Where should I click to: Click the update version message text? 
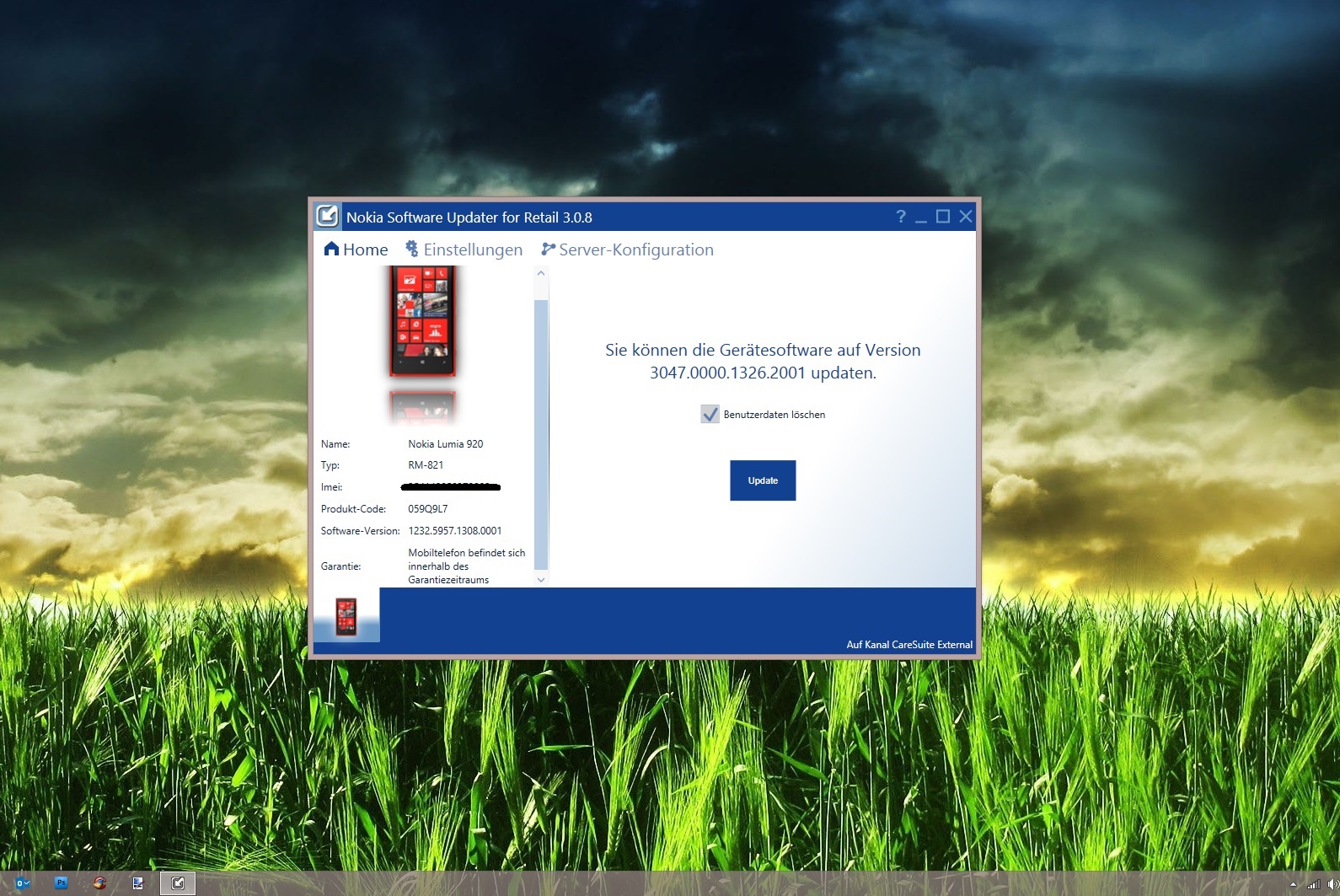763,361
